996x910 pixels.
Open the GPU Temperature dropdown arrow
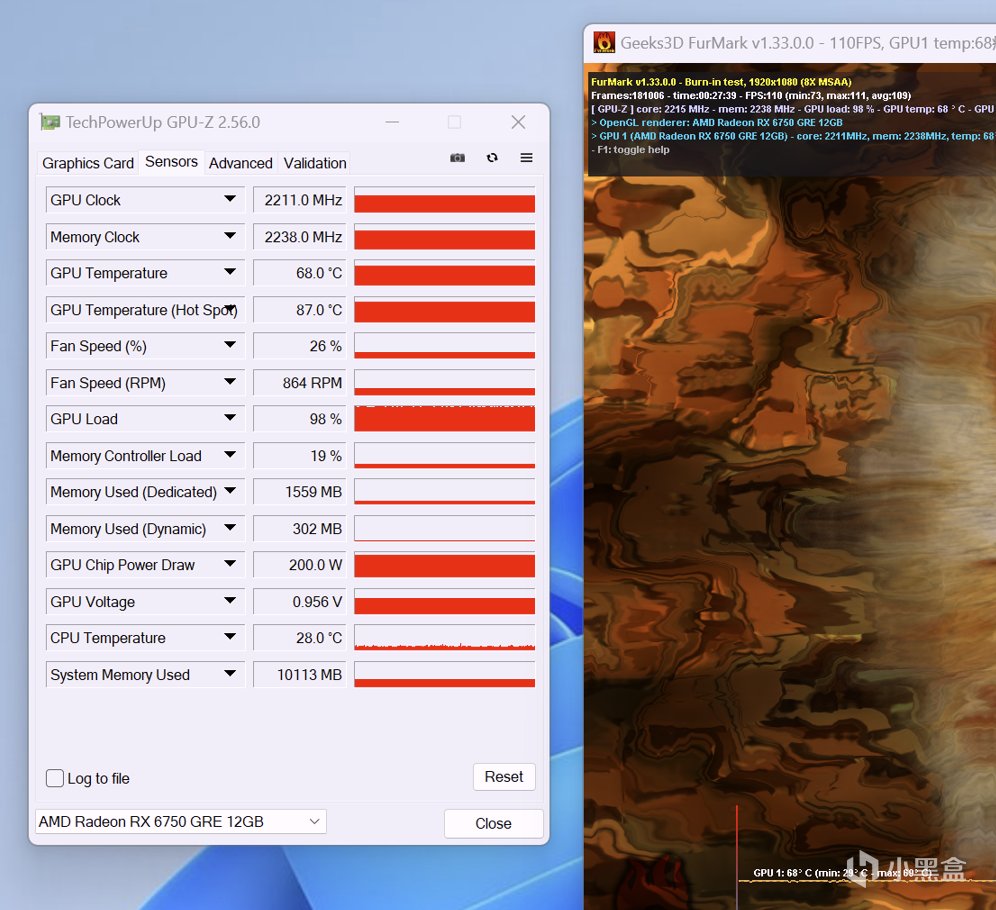pyautogui.click(x=230, y=272)
